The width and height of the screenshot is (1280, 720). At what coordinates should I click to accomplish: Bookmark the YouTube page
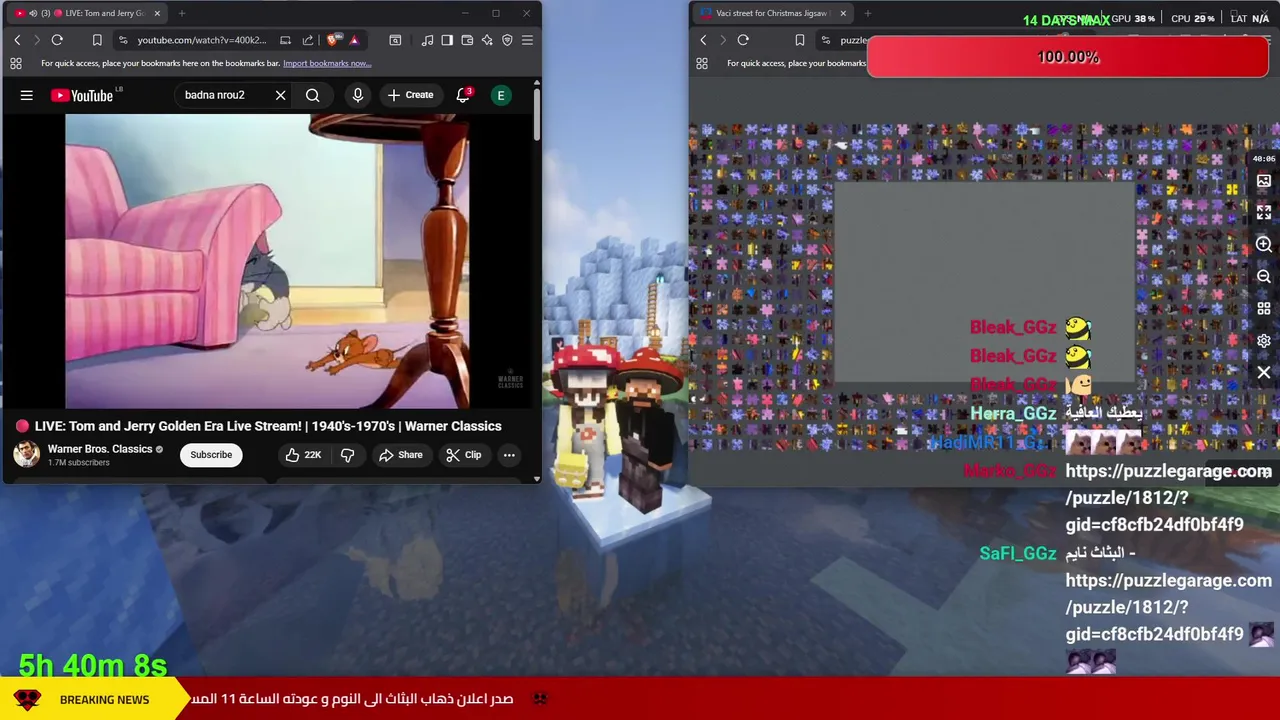[97, 40]
